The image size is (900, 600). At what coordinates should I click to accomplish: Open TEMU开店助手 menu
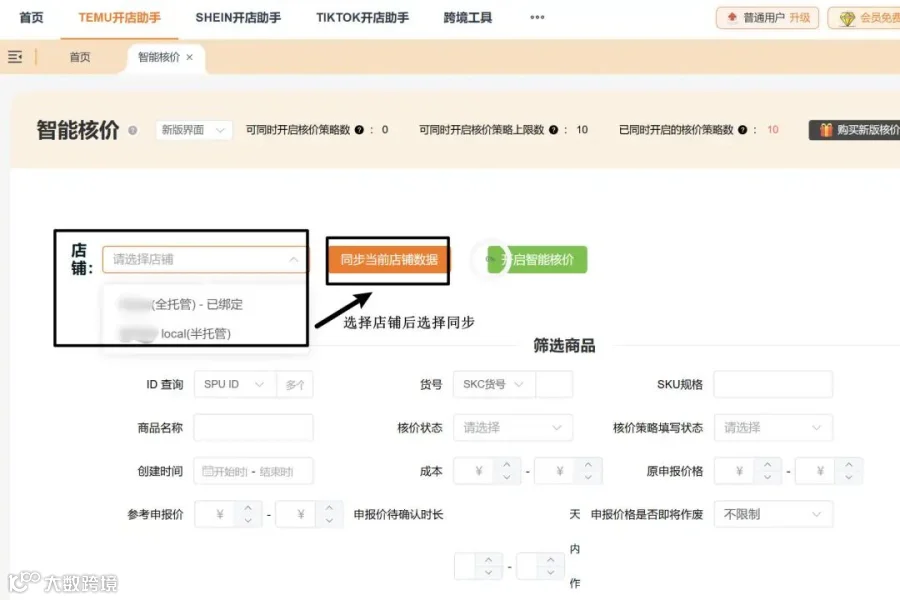tap(119, 18)
